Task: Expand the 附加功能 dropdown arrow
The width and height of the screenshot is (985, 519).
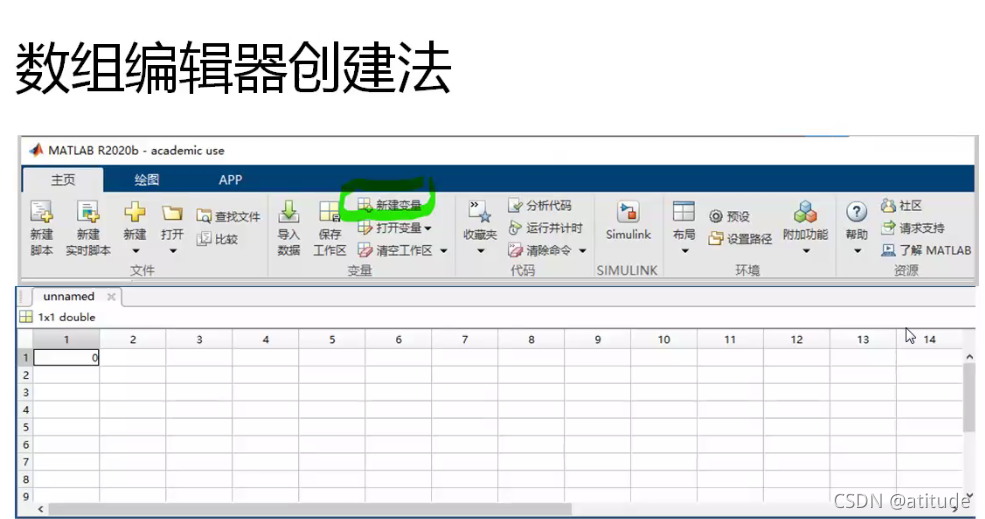Action: pos(806,251)
